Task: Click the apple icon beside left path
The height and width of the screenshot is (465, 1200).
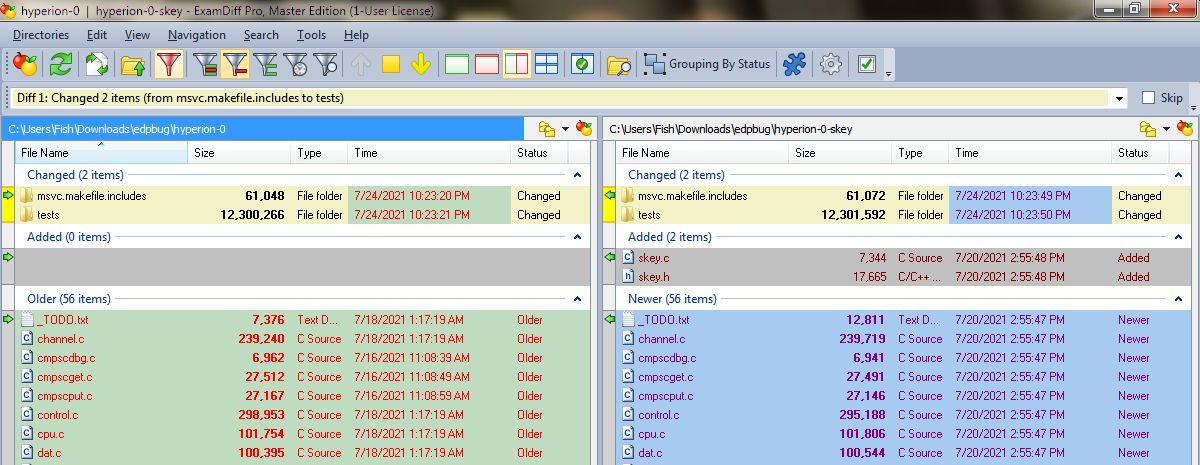Action: pos(584,129)
